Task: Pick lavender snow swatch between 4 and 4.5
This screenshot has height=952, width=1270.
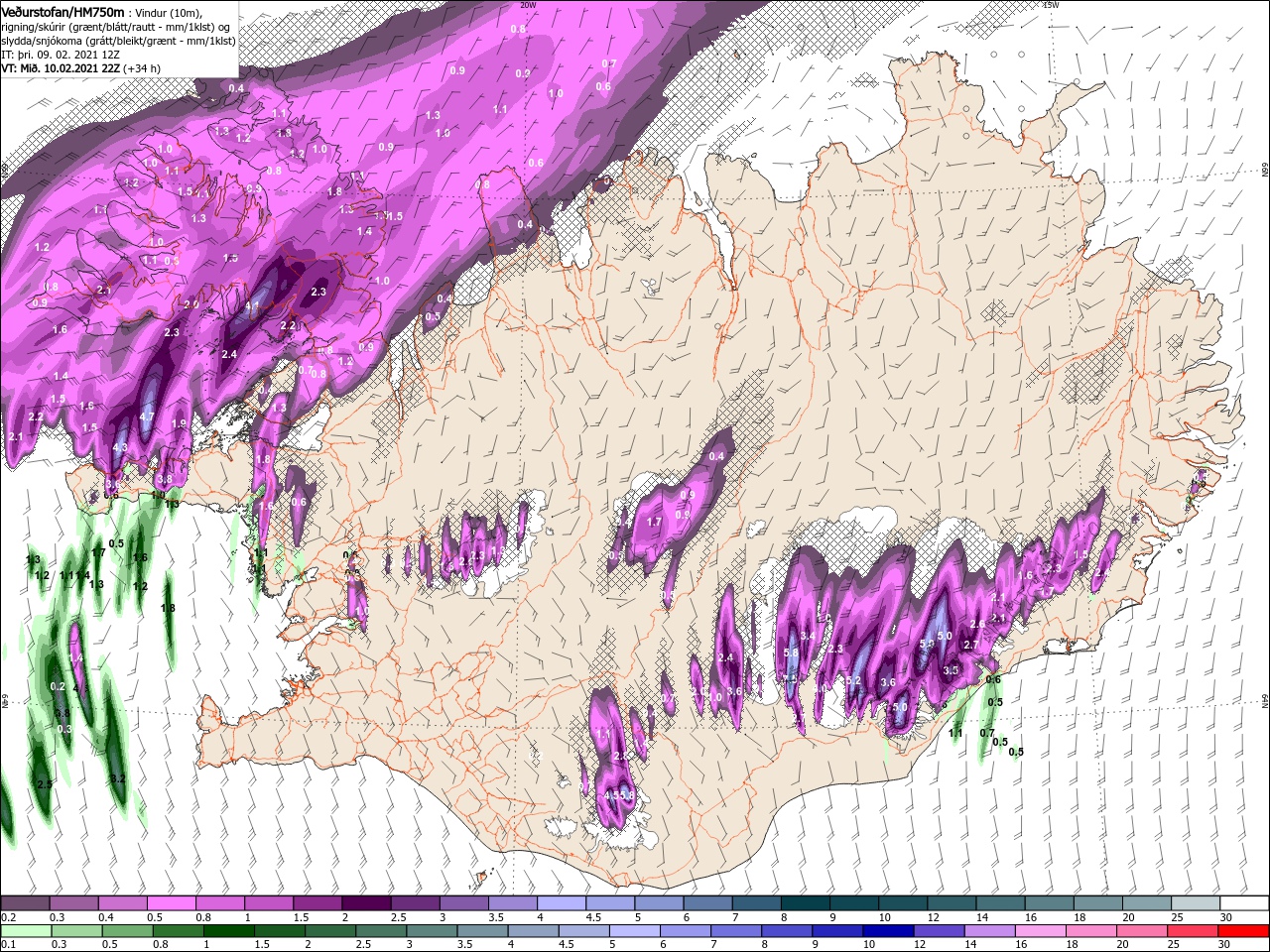Action: click(561, 903)
